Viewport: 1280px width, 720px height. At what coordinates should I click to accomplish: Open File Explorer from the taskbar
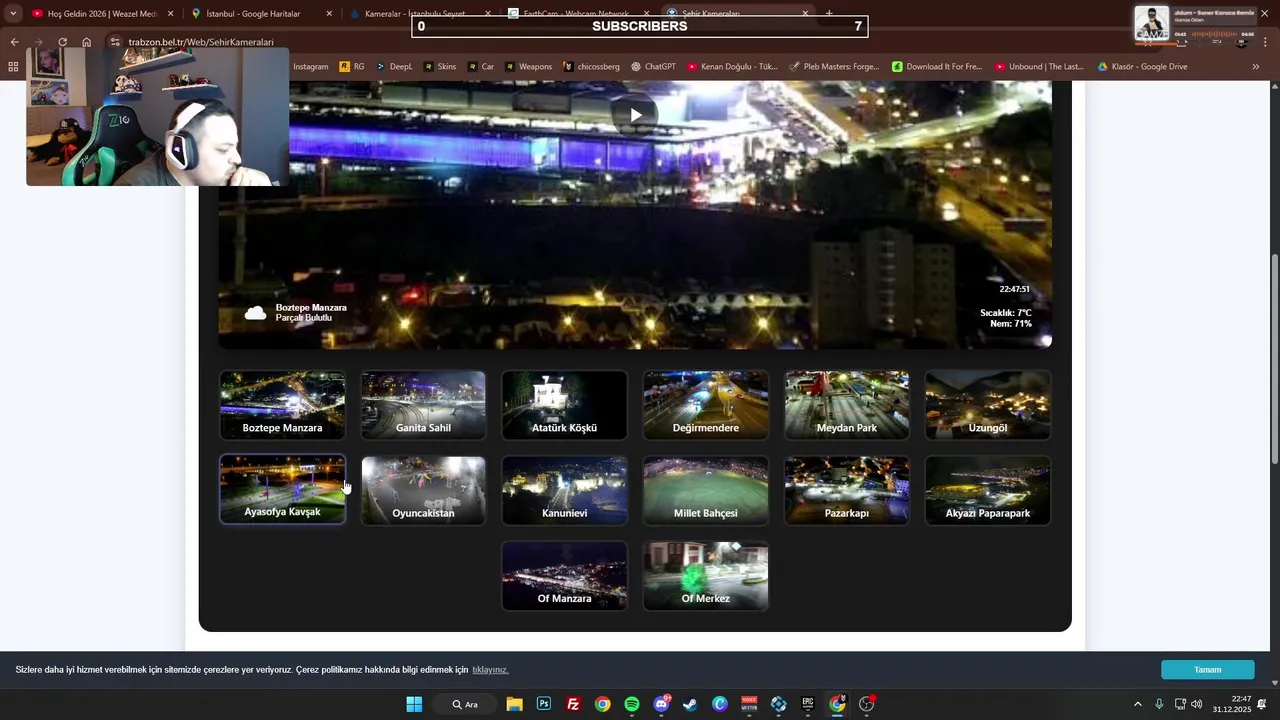[514, 704]
